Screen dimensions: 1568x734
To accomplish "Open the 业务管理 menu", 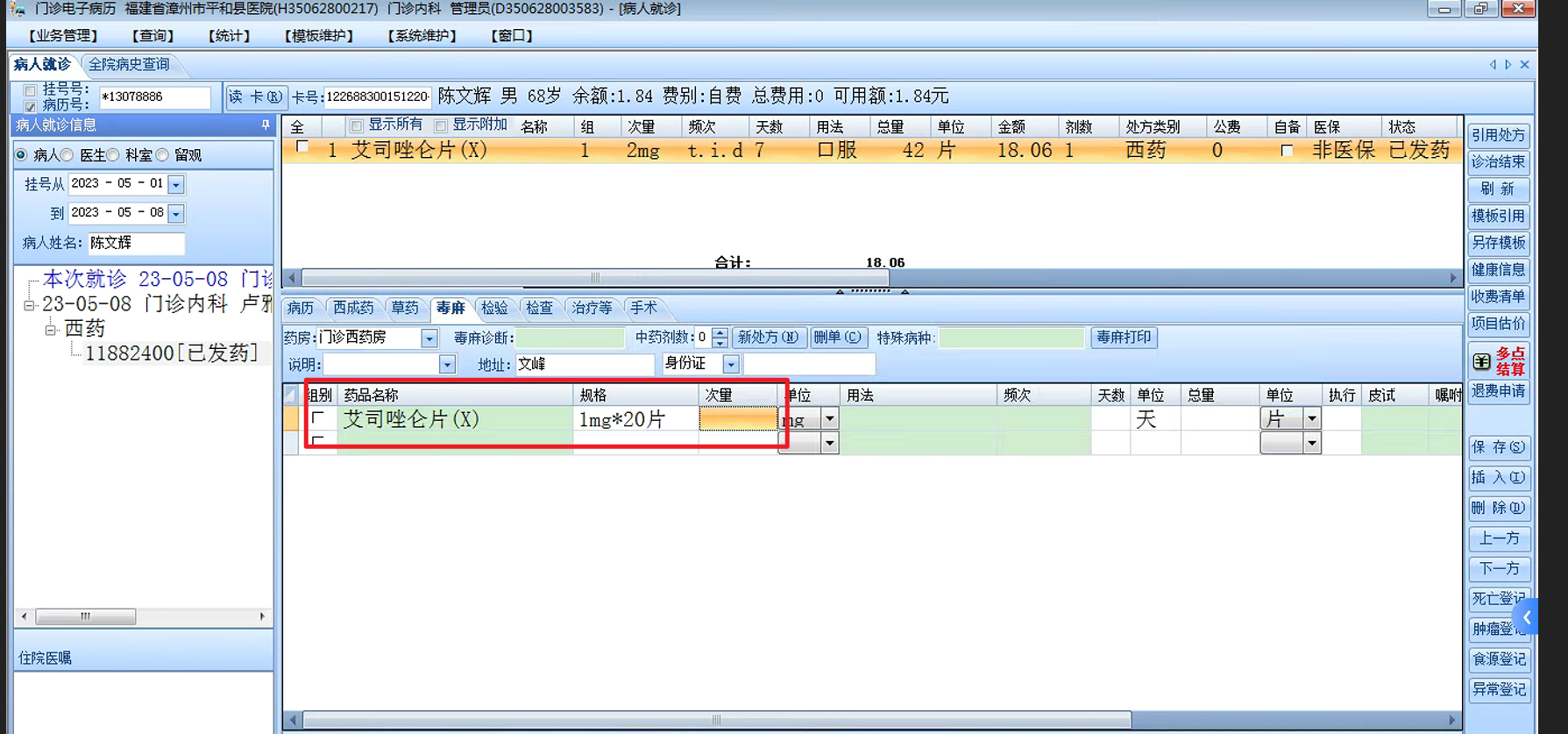I will click(x=63, y=36).
